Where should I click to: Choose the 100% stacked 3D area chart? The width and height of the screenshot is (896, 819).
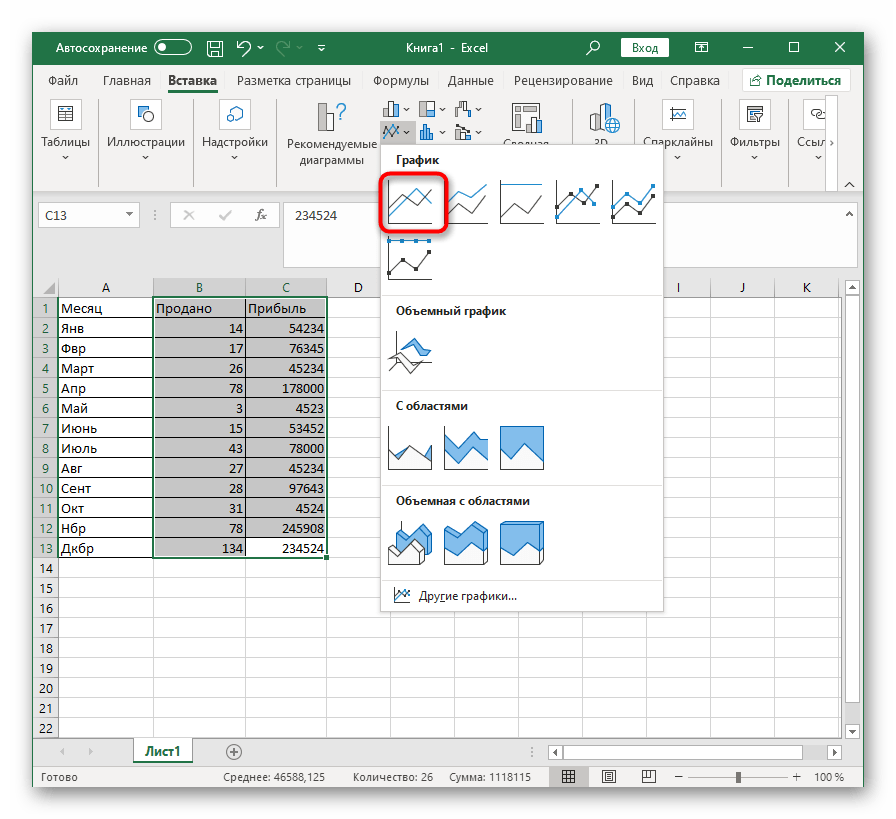(522, 543)
